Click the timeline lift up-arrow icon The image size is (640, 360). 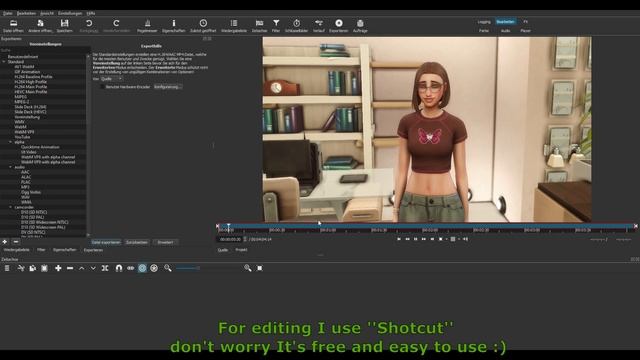tap(82, 268)
